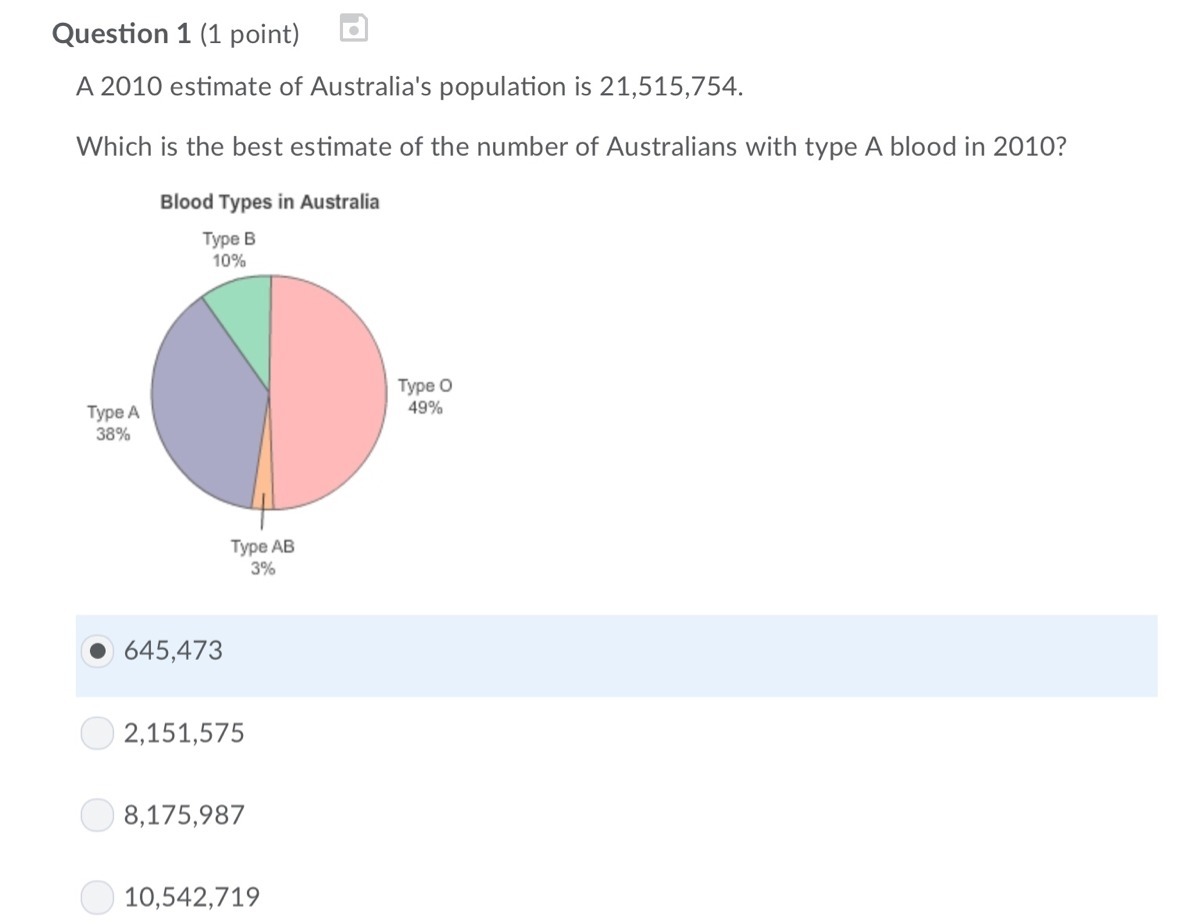
Task: Click the "Type B 10%" chart label
Action: (x=229, y=249)
